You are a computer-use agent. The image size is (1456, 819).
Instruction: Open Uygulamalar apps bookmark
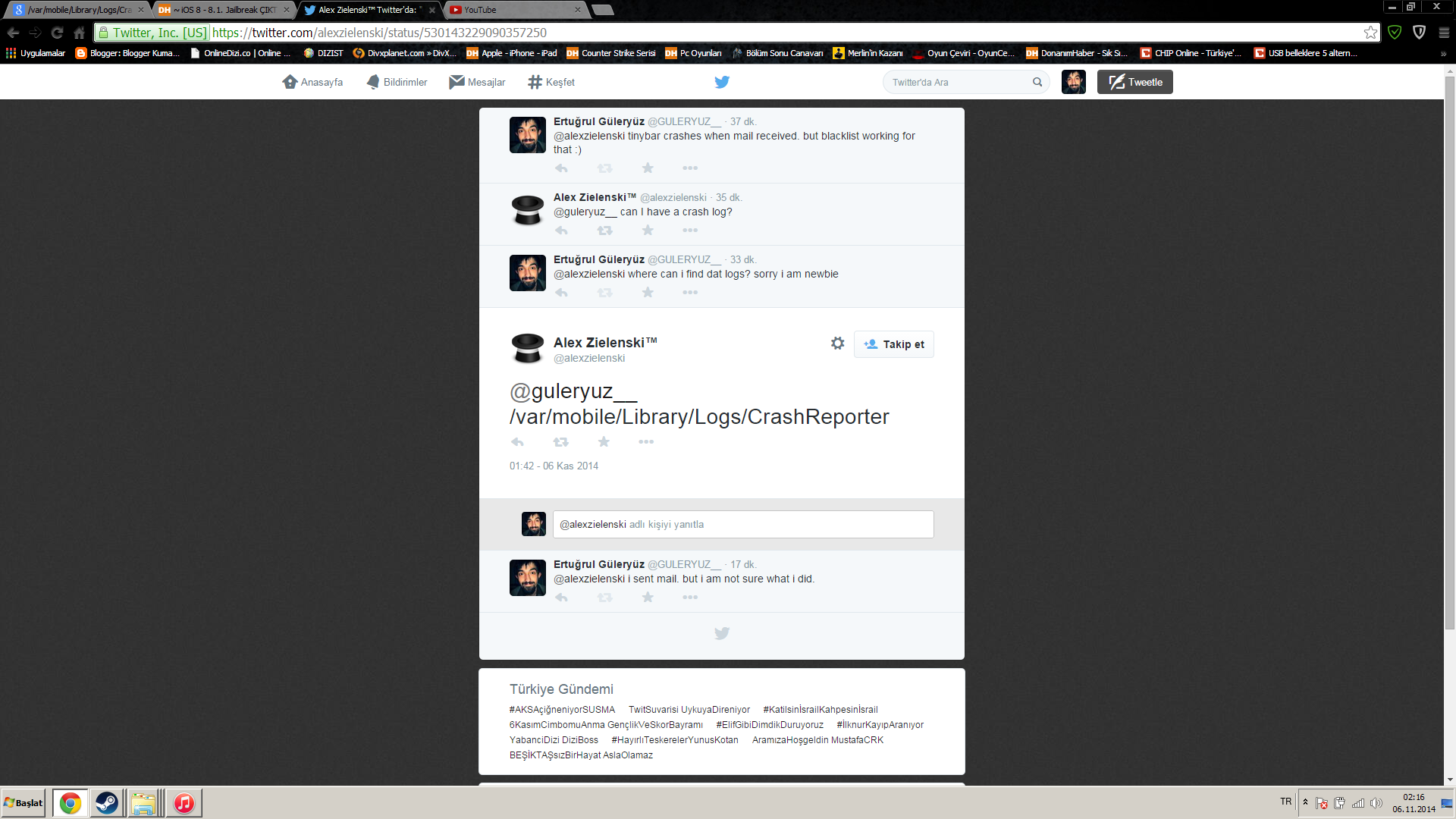pyautogui.click(x=36, y=53)
